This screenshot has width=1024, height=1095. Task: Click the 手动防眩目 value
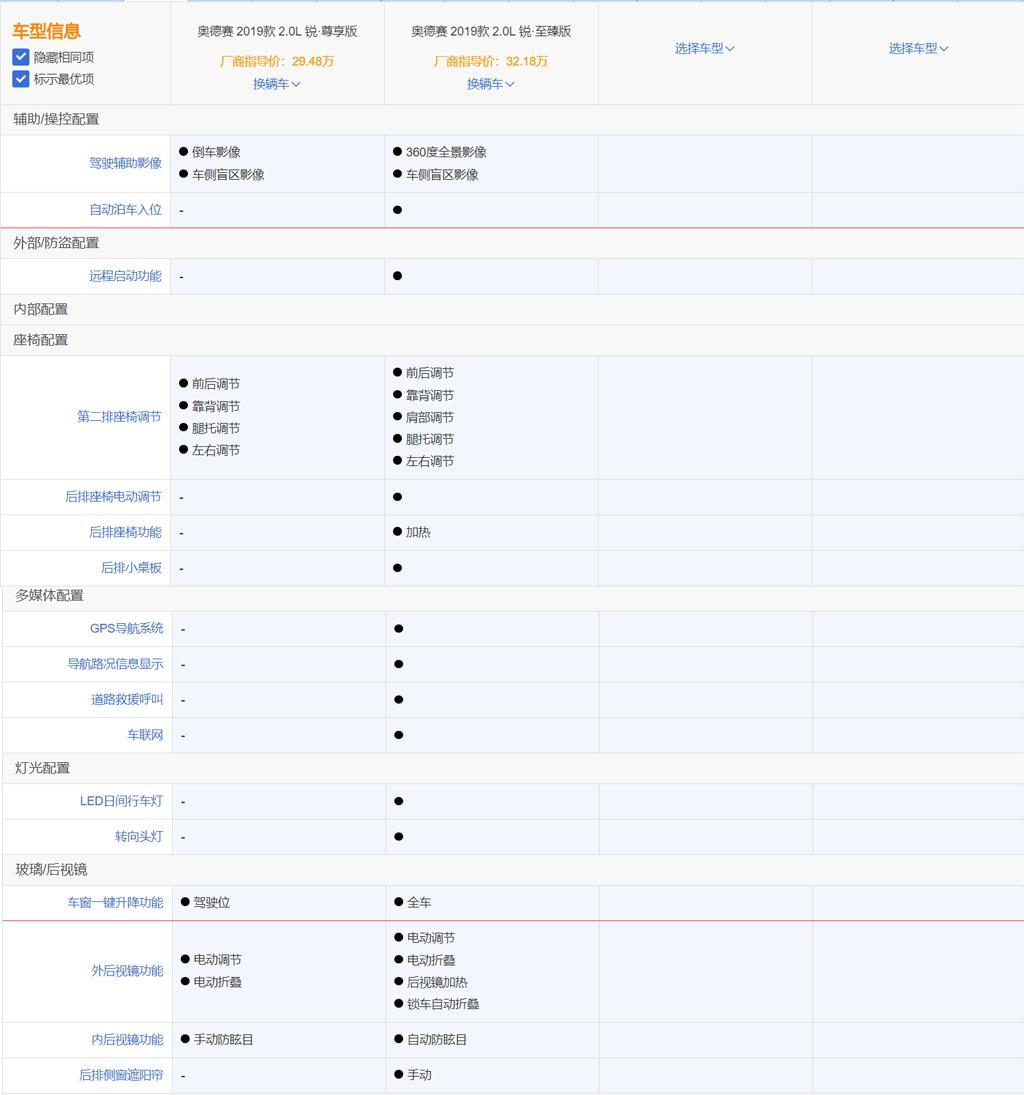224,1040
